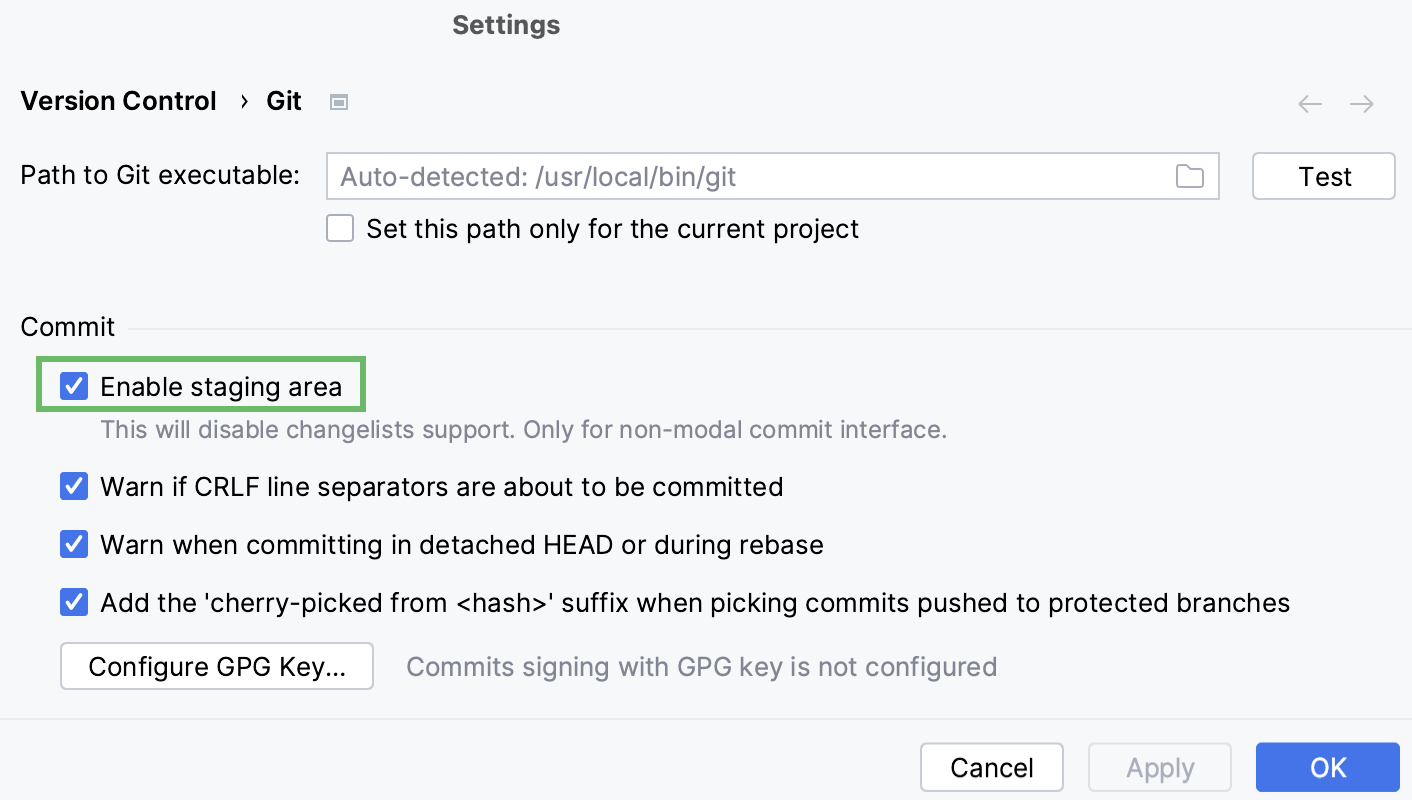Cancel the Settings dialog
This screenshot has height=800, width=1412.
991,768
